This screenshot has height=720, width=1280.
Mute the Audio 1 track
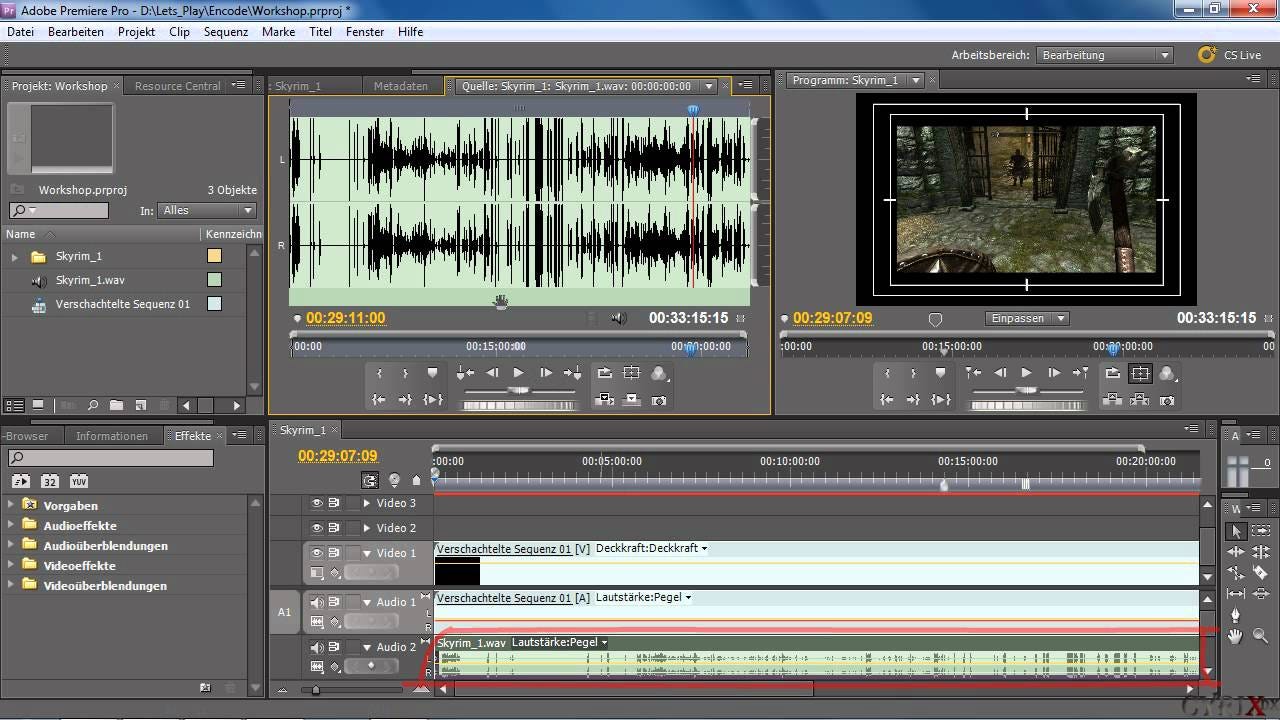tap(317, 602)
